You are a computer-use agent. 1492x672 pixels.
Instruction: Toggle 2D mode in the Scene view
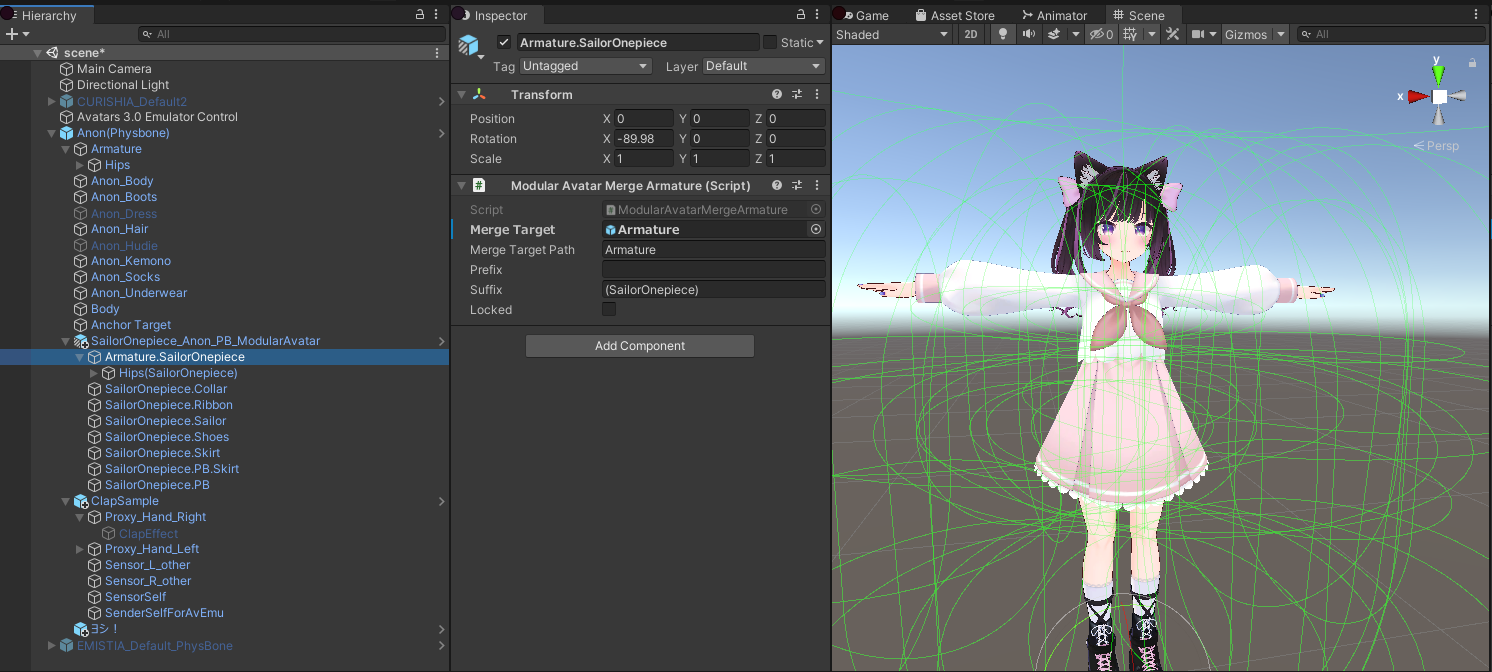pyautogui.click(x=970, y=34)
